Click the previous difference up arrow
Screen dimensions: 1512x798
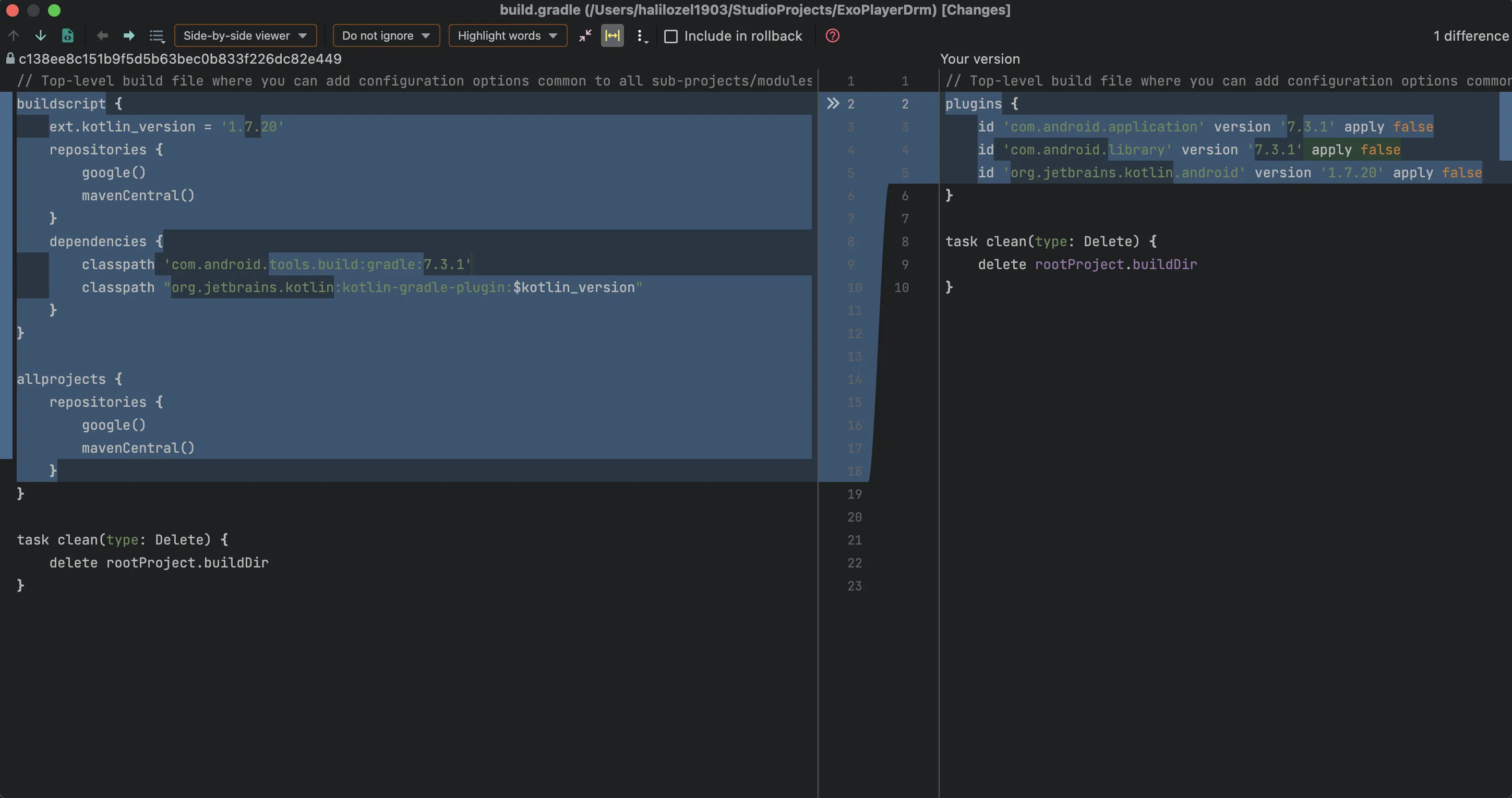point(14,36)
